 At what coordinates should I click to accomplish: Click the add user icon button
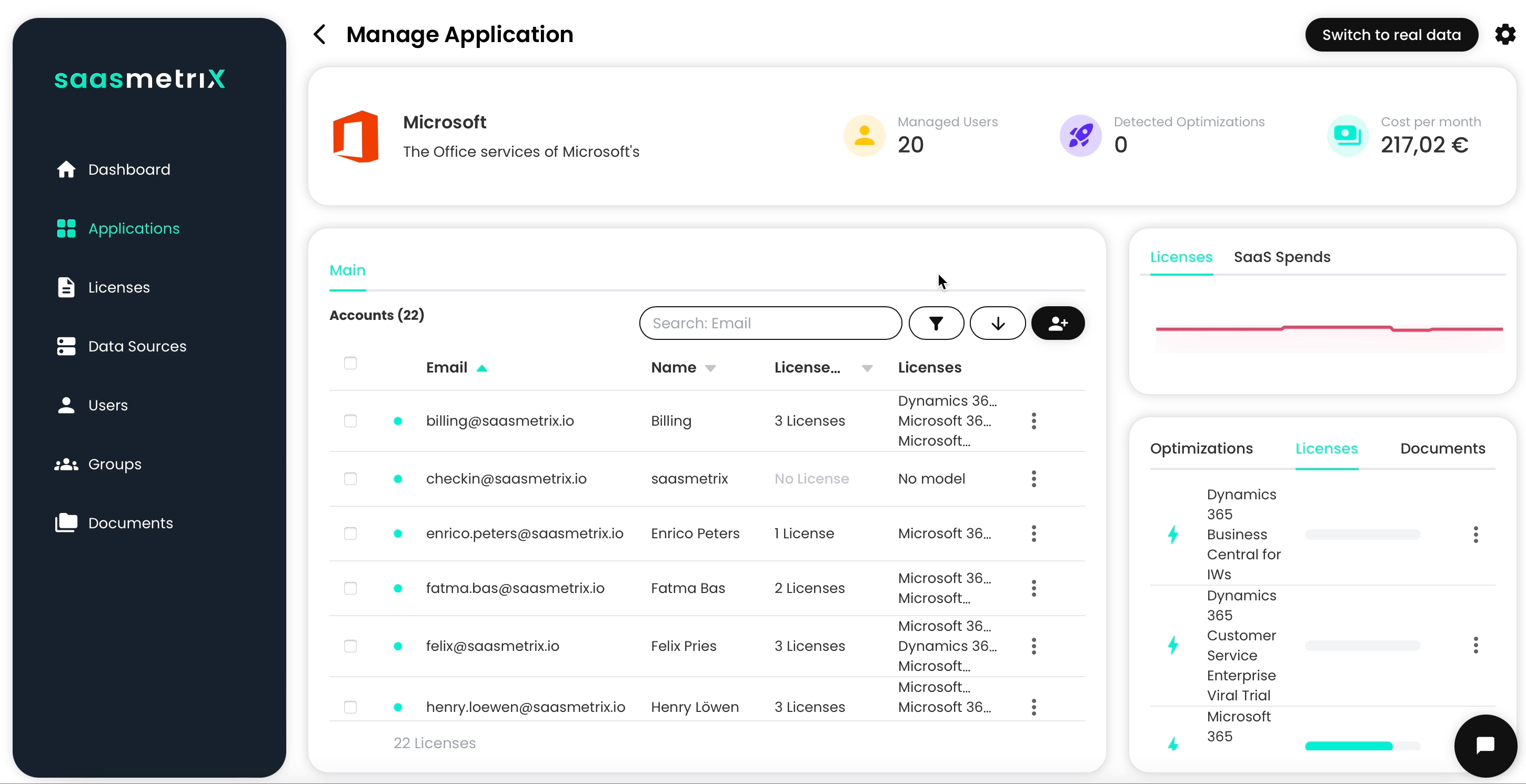coord(1058,323)
